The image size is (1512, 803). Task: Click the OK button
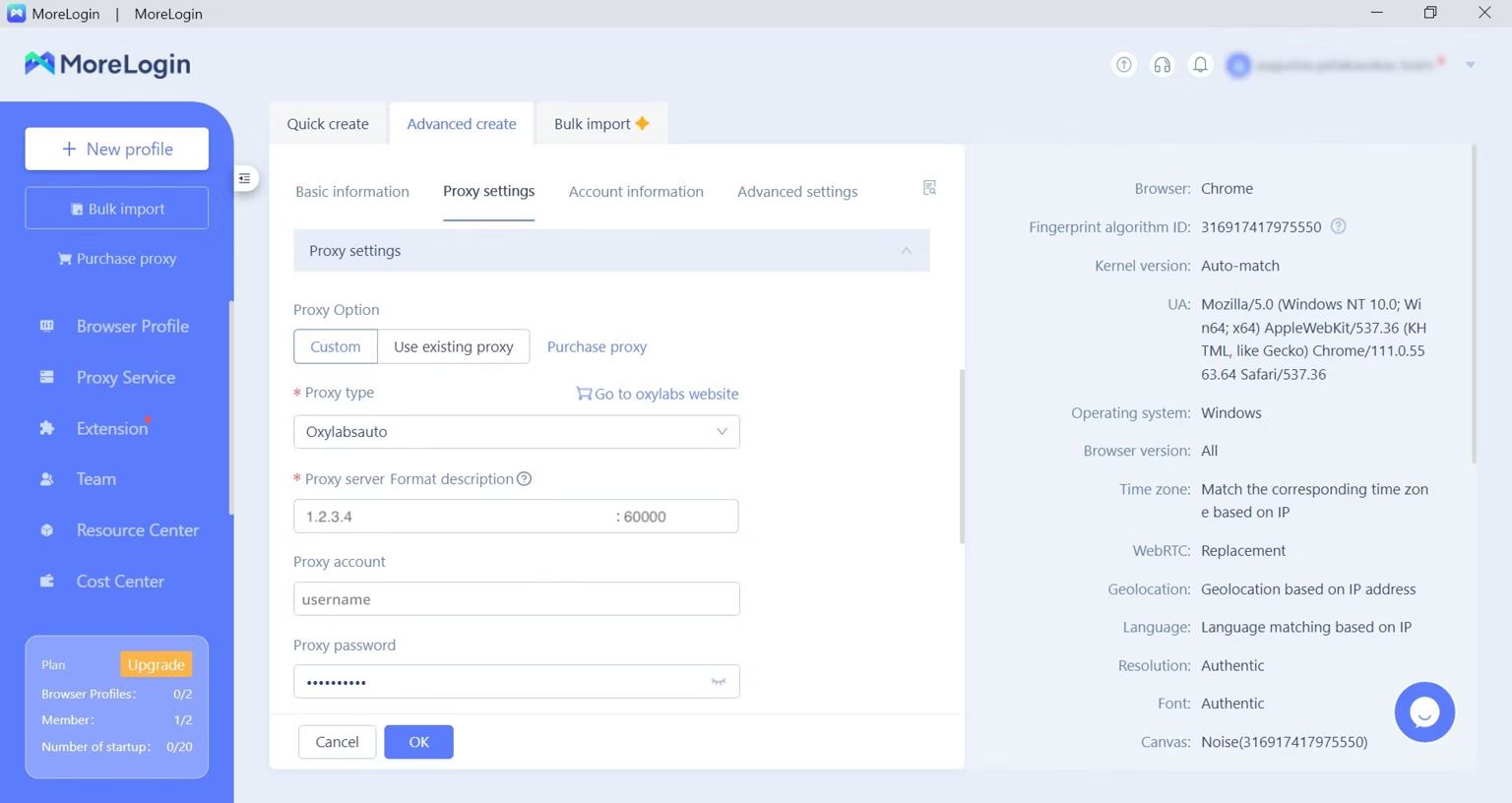(418, 742)
